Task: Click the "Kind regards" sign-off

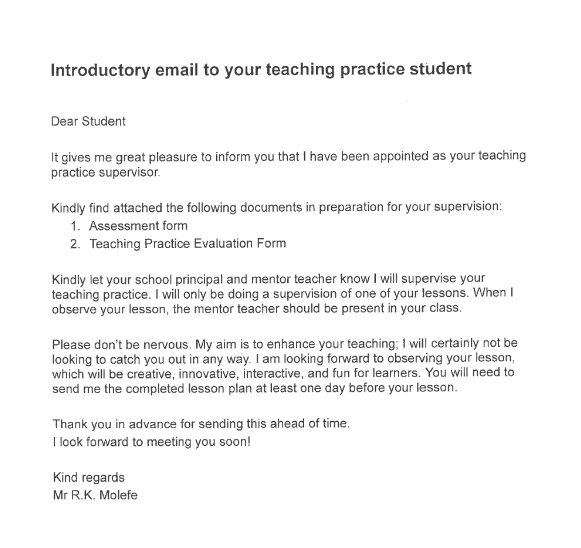Action: (x=89, y=477)
